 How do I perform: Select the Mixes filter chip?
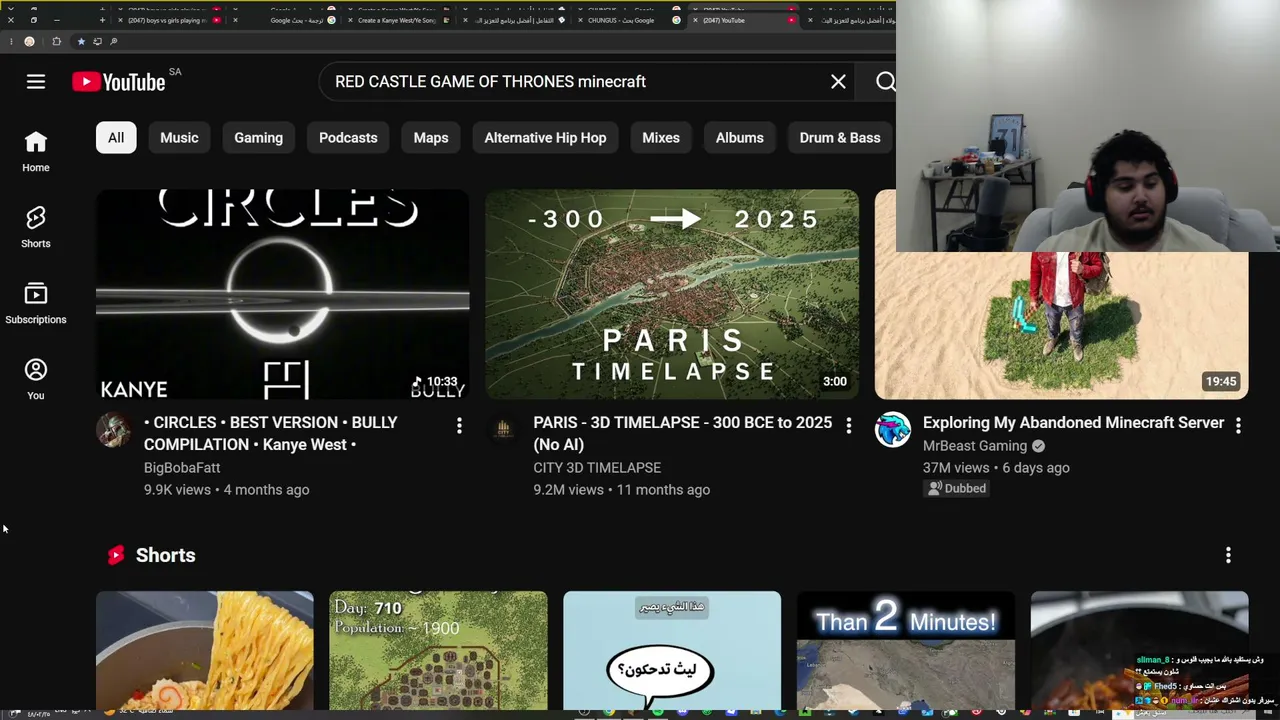pos(661,138)
